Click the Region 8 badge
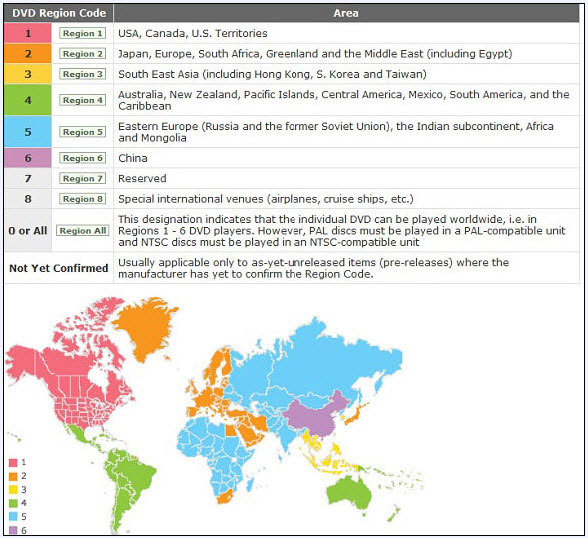 tap(82, 199)
